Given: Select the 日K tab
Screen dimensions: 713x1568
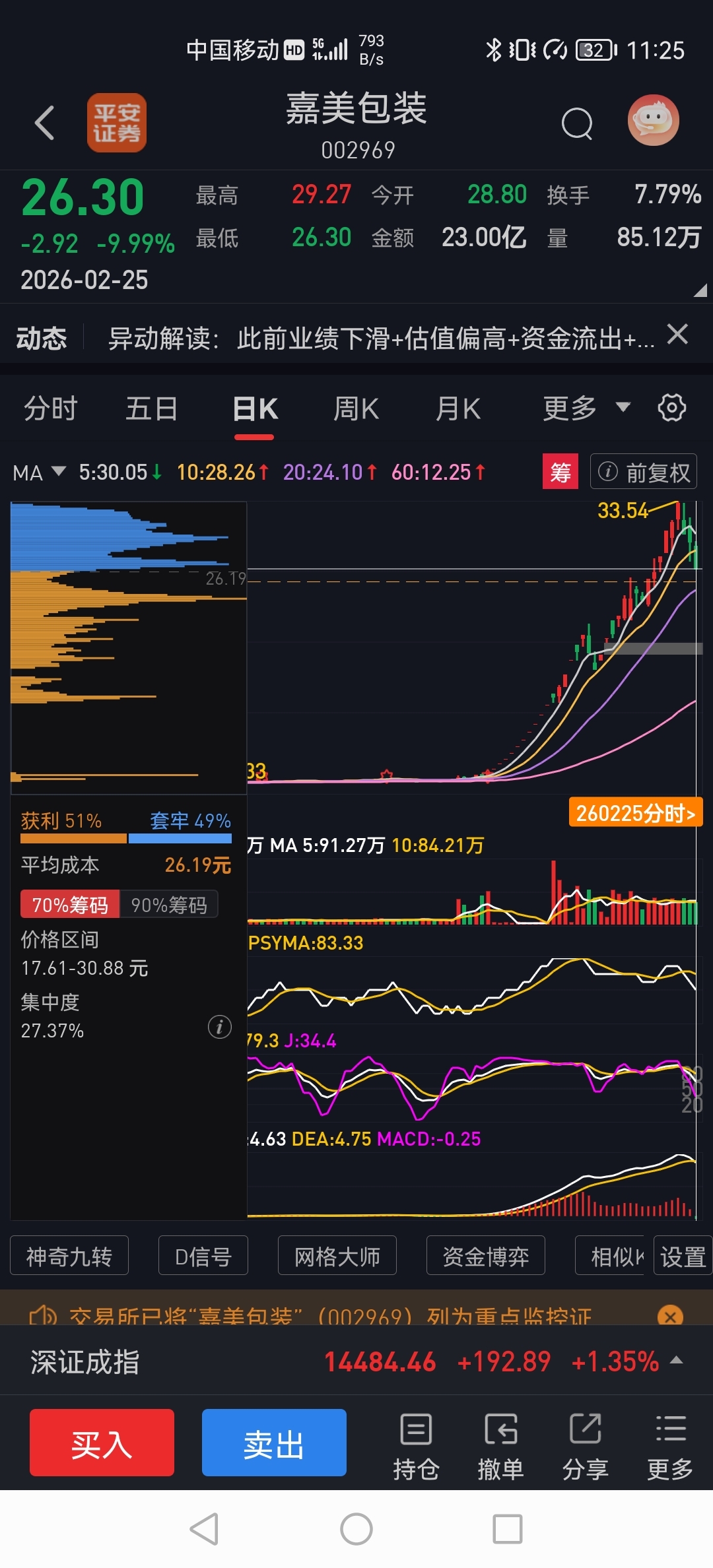Looking at the screenshot, I should coord(255,409).
